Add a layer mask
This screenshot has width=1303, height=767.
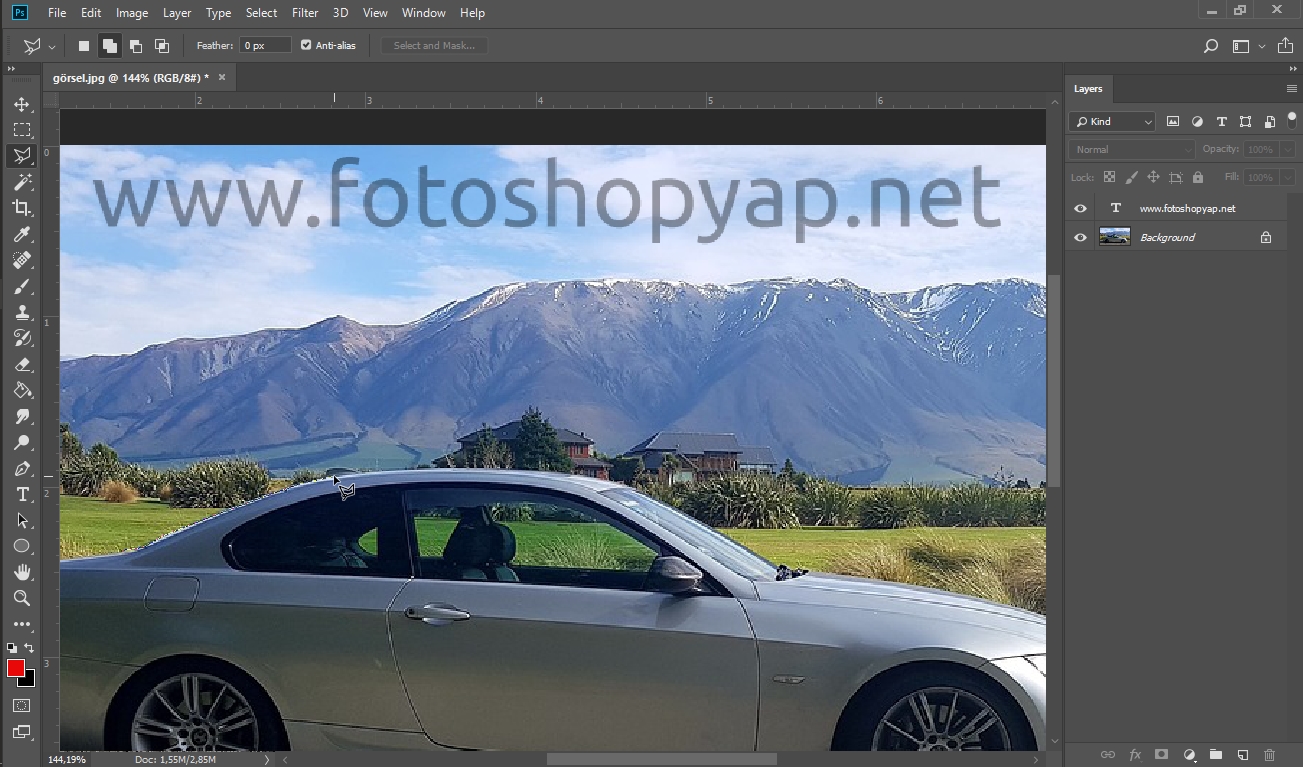tap(1161, 755)
